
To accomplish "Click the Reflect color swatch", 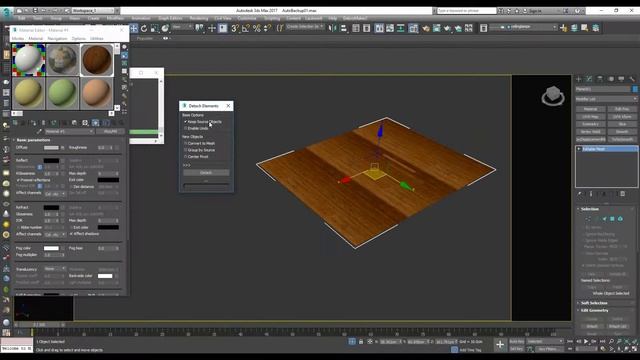I will coord(51,160).
